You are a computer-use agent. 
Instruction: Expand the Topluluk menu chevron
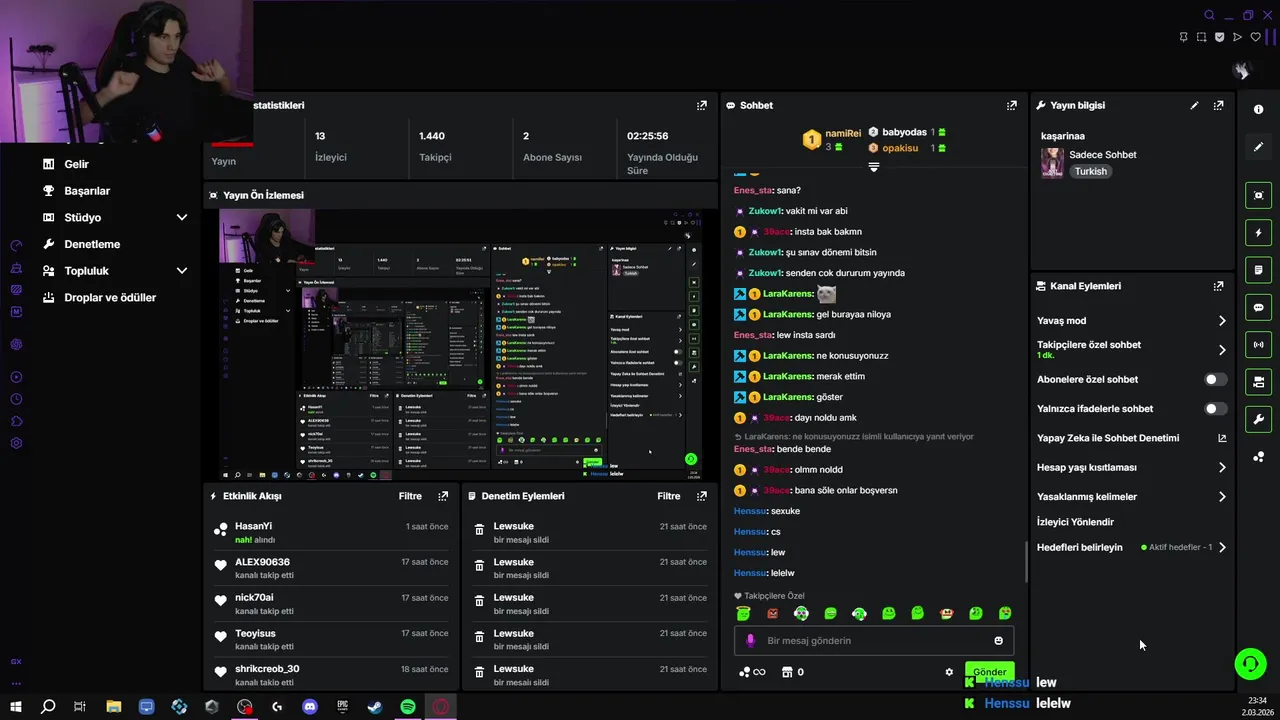pyautogui.click(x=182, y=271)
